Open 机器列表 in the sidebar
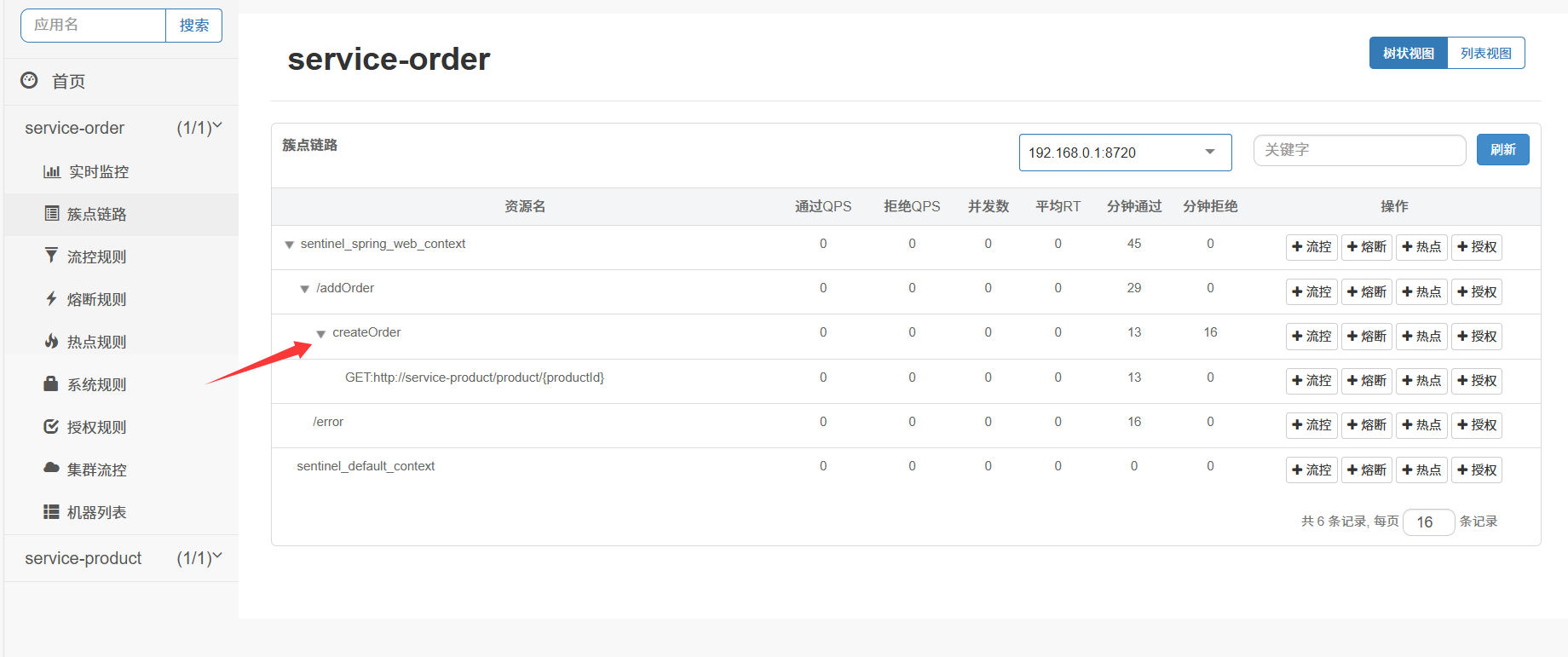This screenshot has height=657, width=1568. pos(96,512)
